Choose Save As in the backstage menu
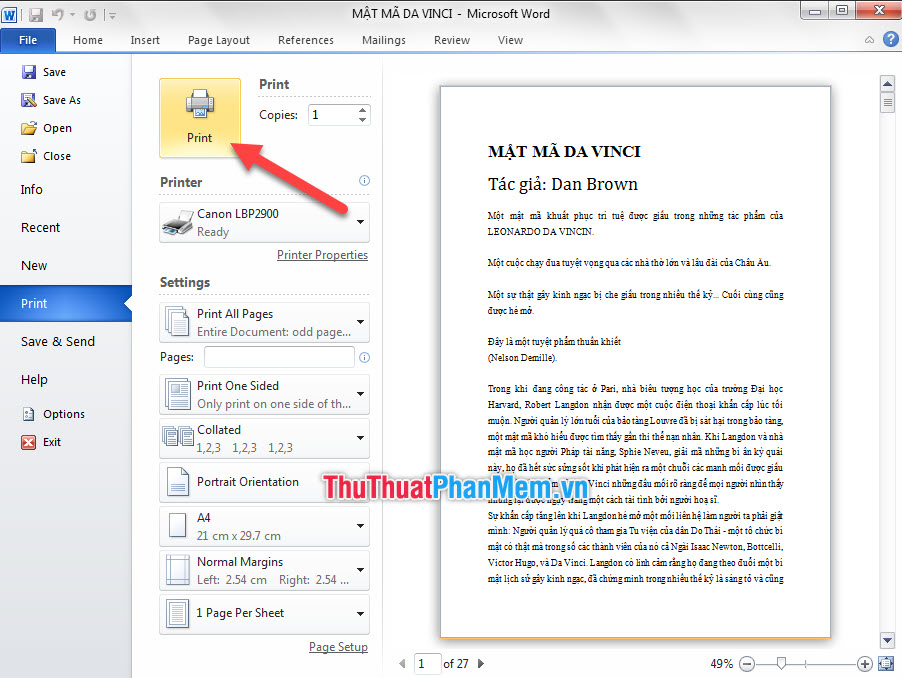902x678 pixels. click(51, 100)
